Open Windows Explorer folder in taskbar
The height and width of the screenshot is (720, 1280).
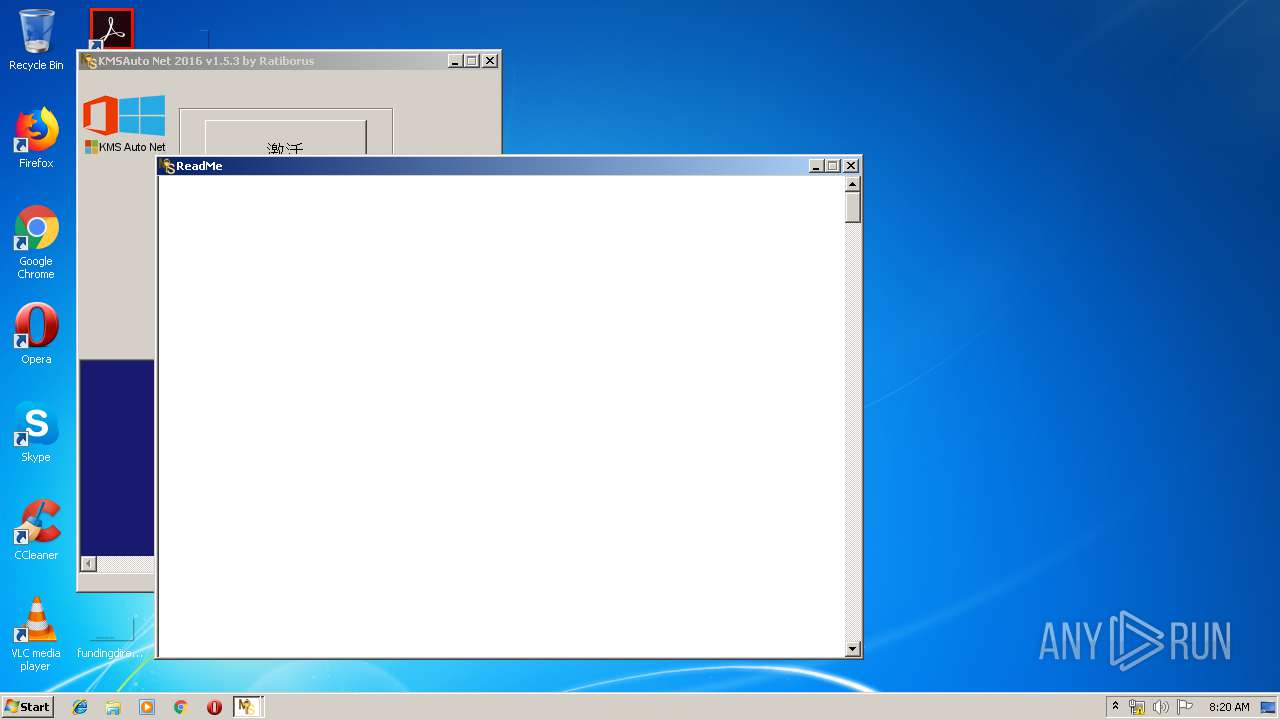113,707
